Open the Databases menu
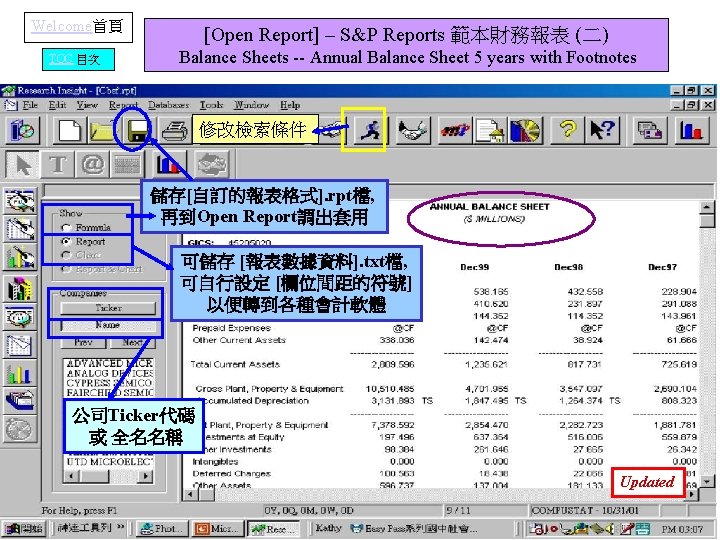Viewport: 720px width, 540px height. tap(169, 105)
